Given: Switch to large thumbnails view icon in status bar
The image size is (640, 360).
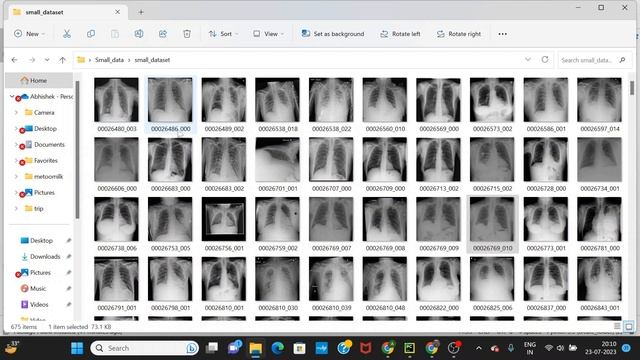Looking at the screenshot, I should click(629, 327).
